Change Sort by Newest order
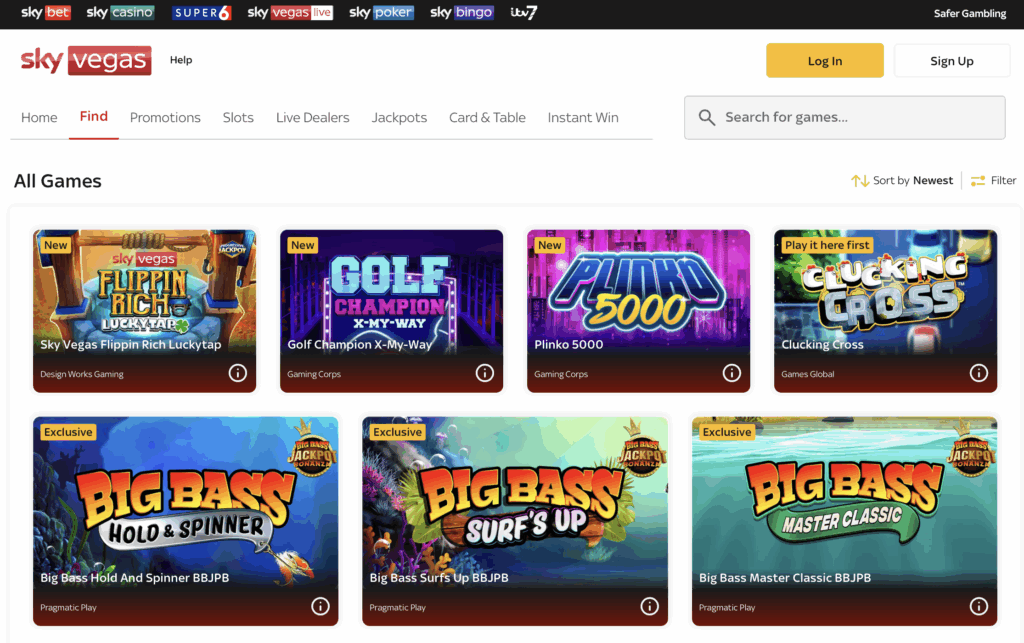This screenshot has width=1024, height=643. click(x=902, y=181)
